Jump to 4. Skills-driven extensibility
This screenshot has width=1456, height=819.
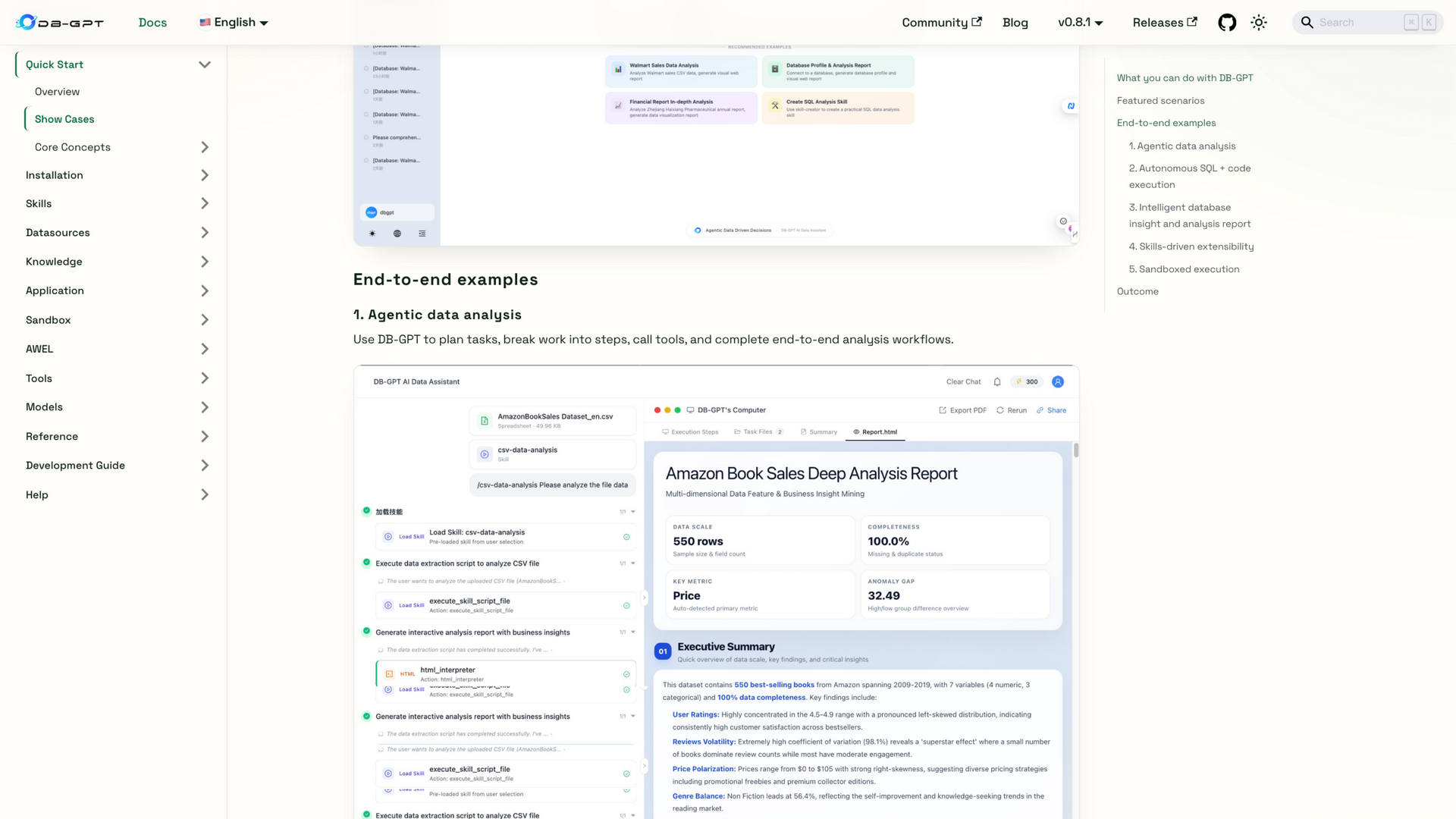(x=1191, y=246)
